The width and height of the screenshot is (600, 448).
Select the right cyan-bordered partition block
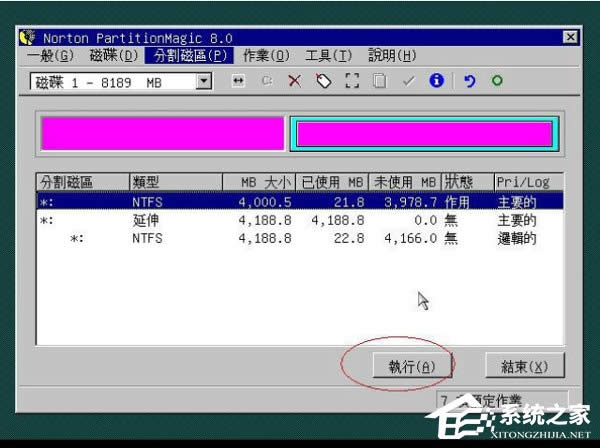click(424, 134)
